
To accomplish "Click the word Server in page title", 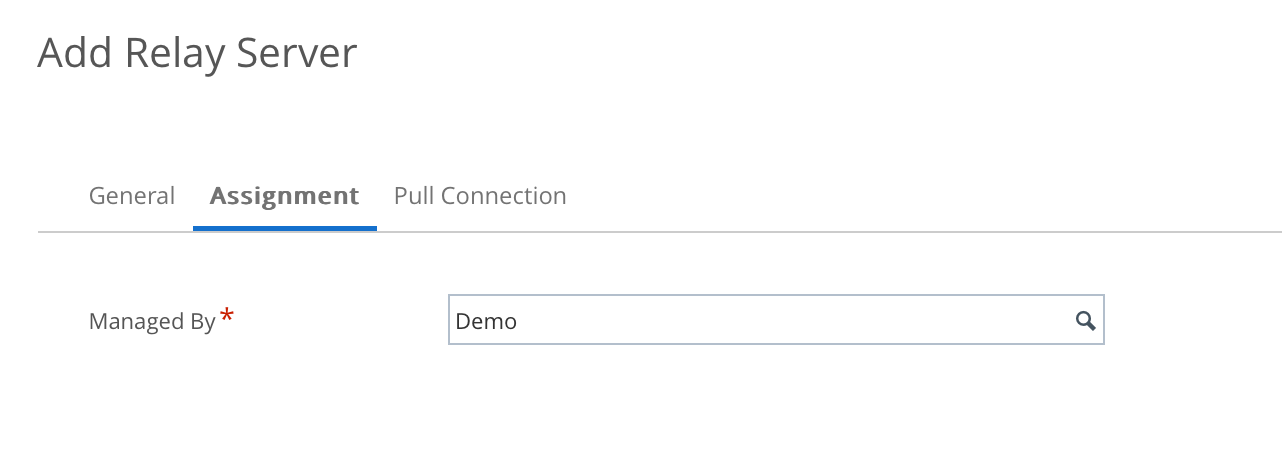I will coord(296,54).
